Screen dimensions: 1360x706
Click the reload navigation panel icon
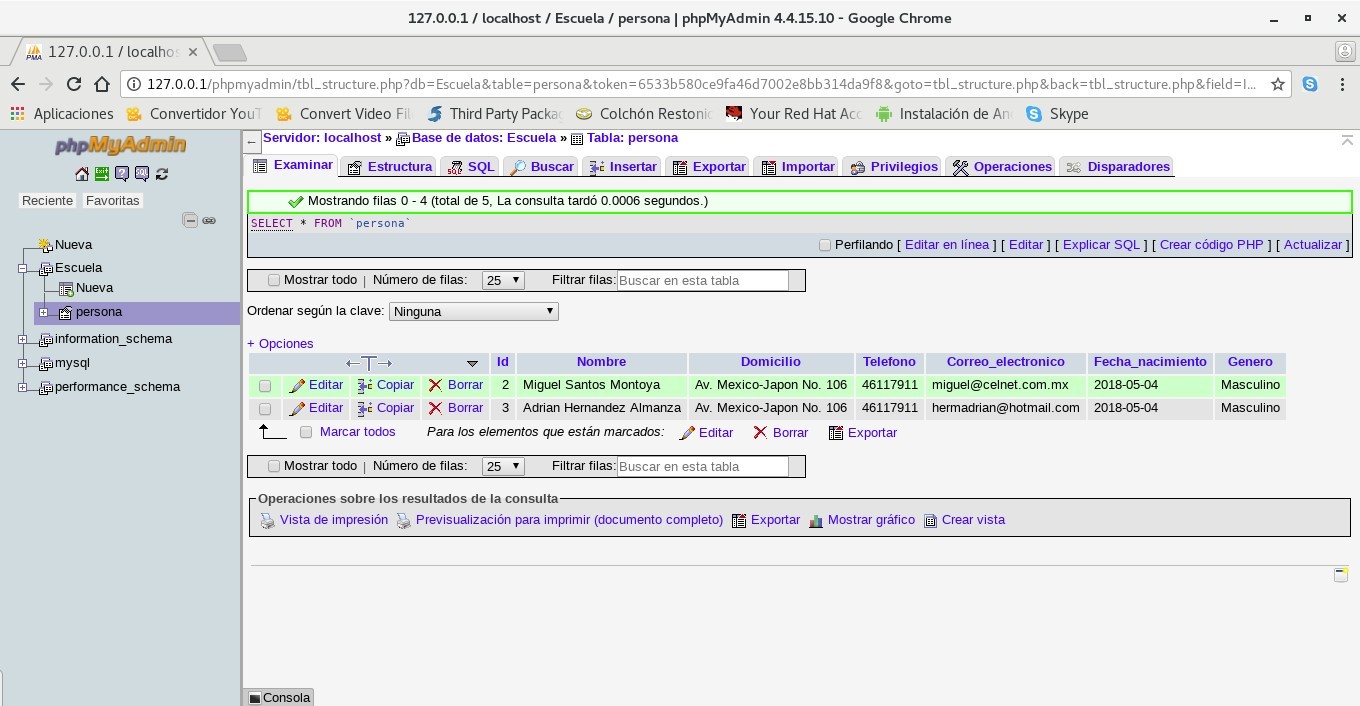(162, 174)
